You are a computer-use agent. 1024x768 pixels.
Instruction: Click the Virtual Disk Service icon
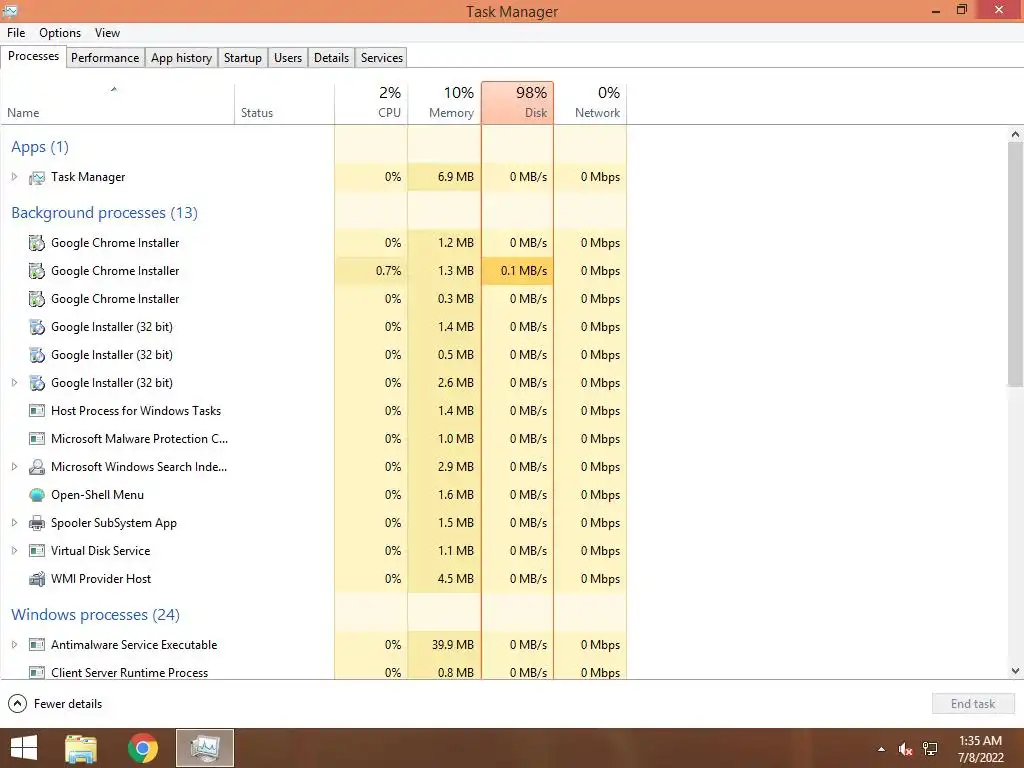[x=37, y=551]
